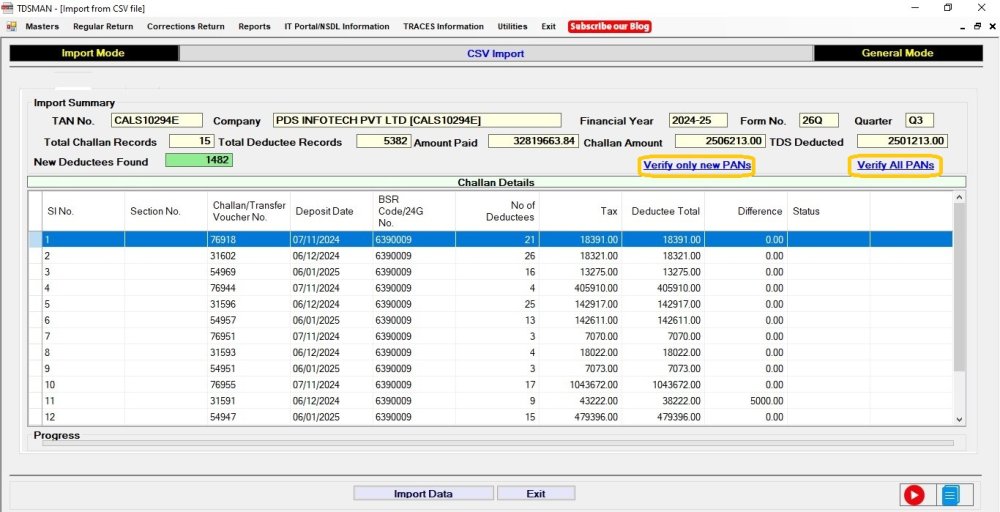Click scrollbar down arrow in challan table

pyautogui.click(x=959, y=419)
